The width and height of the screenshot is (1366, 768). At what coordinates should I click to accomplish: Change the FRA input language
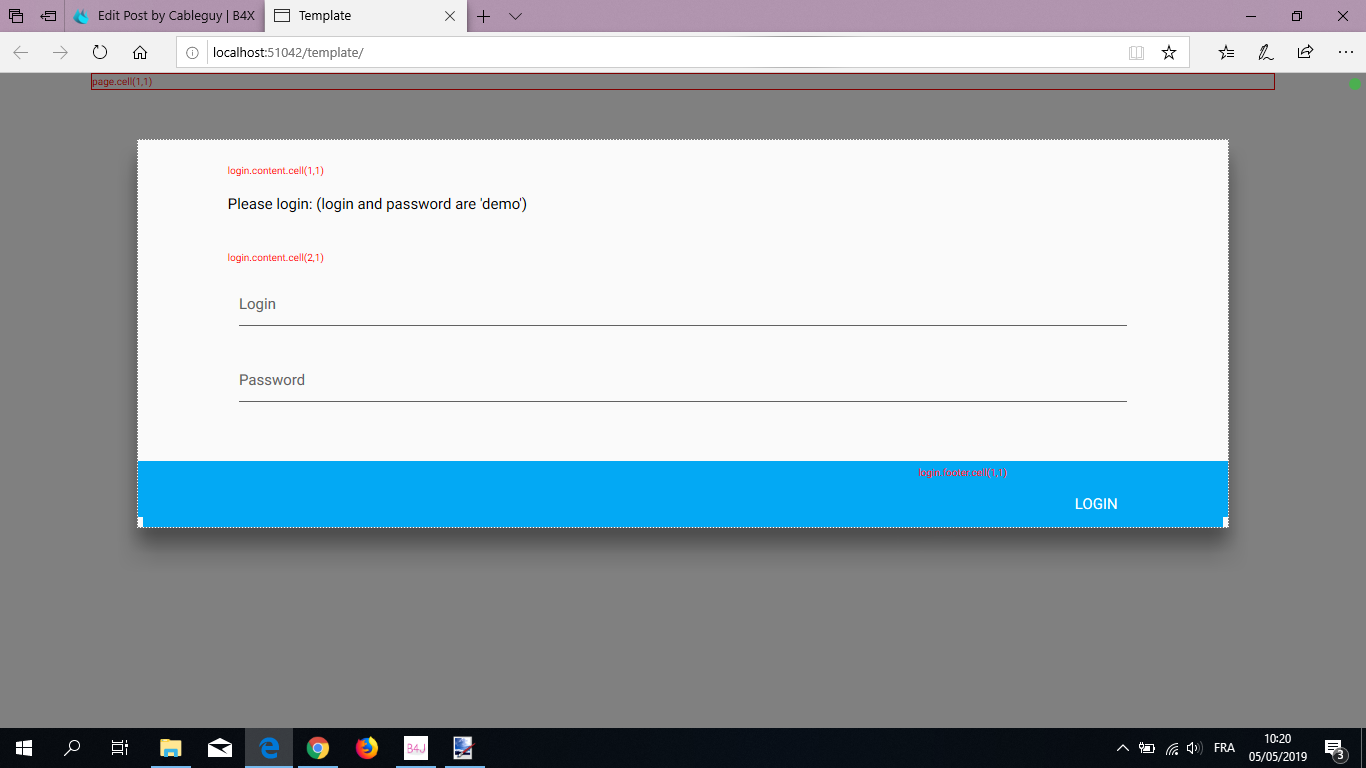(1224, 748)
